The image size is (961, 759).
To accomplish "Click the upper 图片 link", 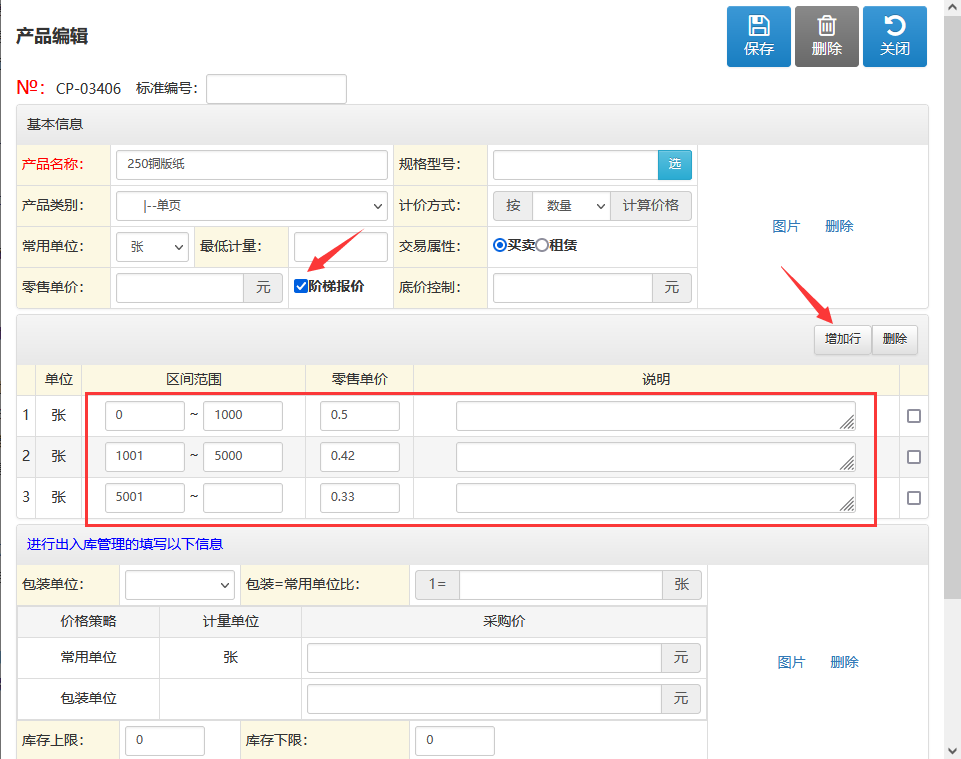I will [786, 226].
